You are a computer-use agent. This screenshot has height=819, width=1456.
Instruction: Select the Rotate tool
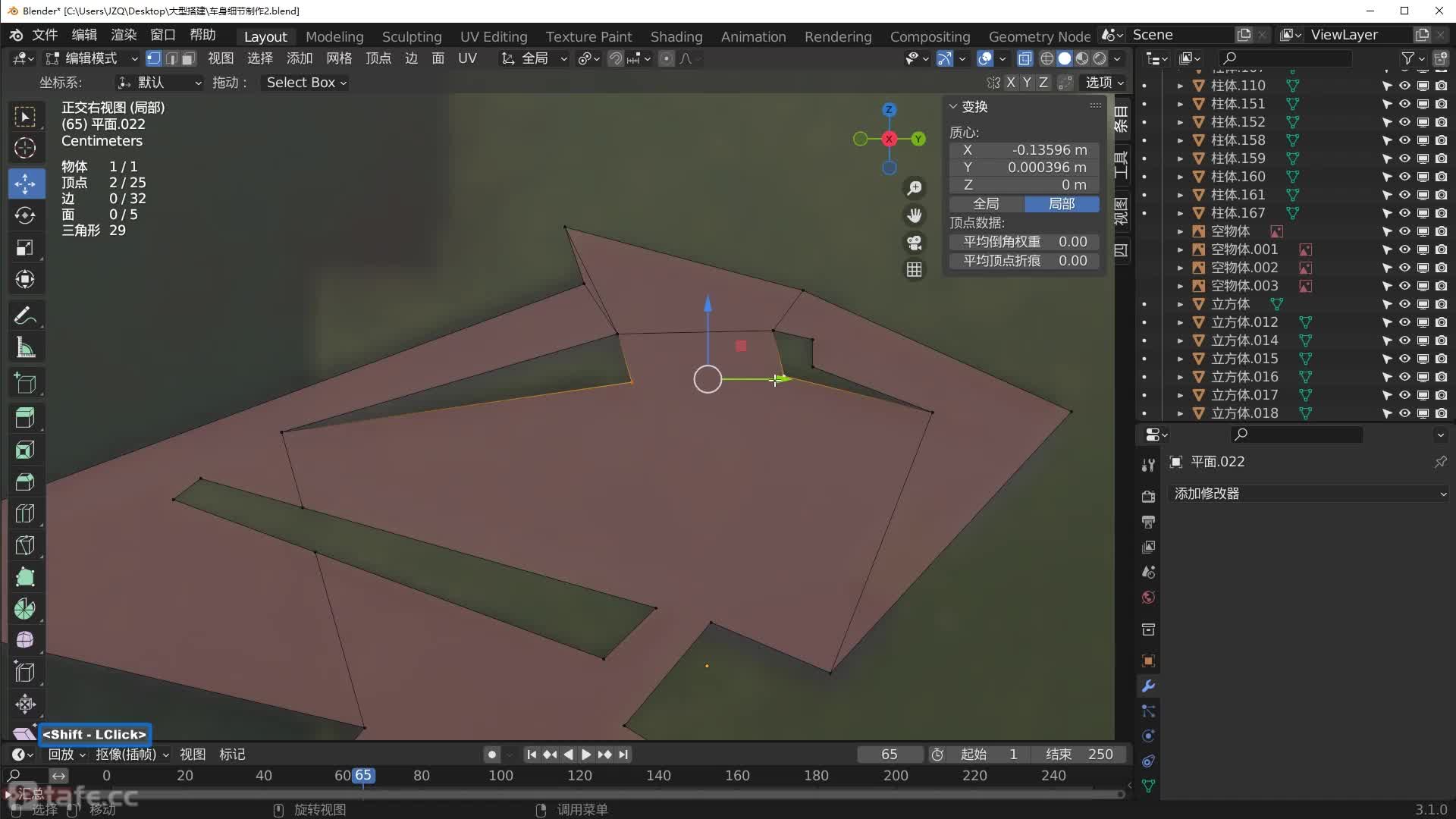(25, 215)
